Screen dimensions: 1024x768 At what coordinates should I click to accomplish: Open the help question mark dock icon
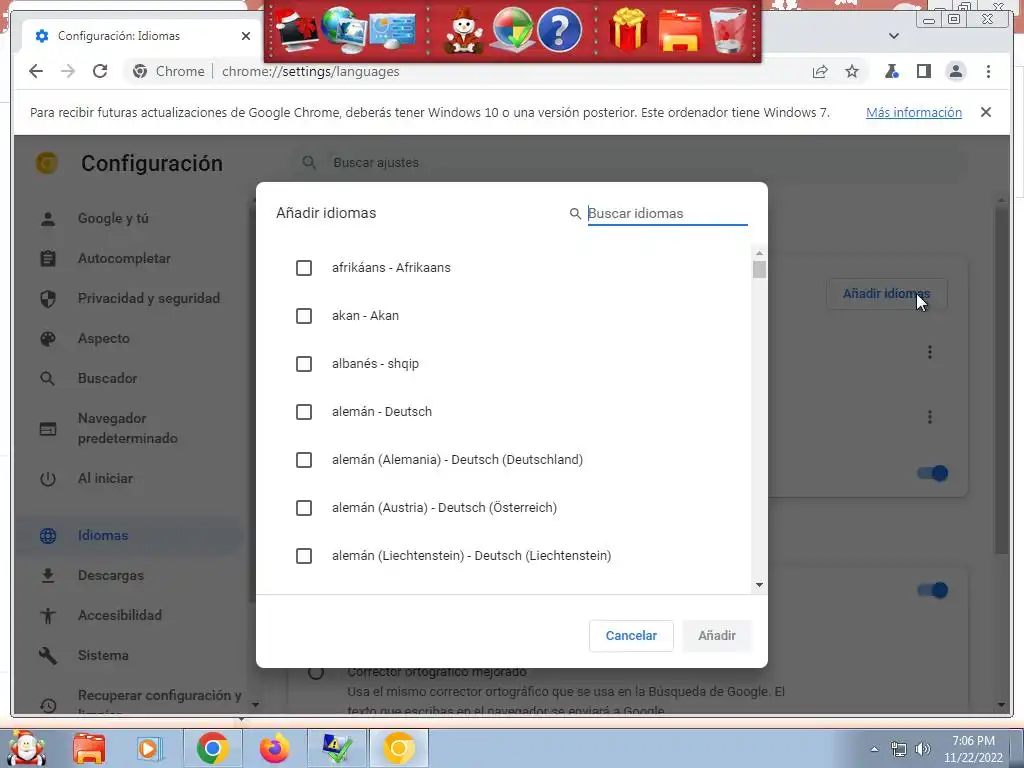point(560,30)
